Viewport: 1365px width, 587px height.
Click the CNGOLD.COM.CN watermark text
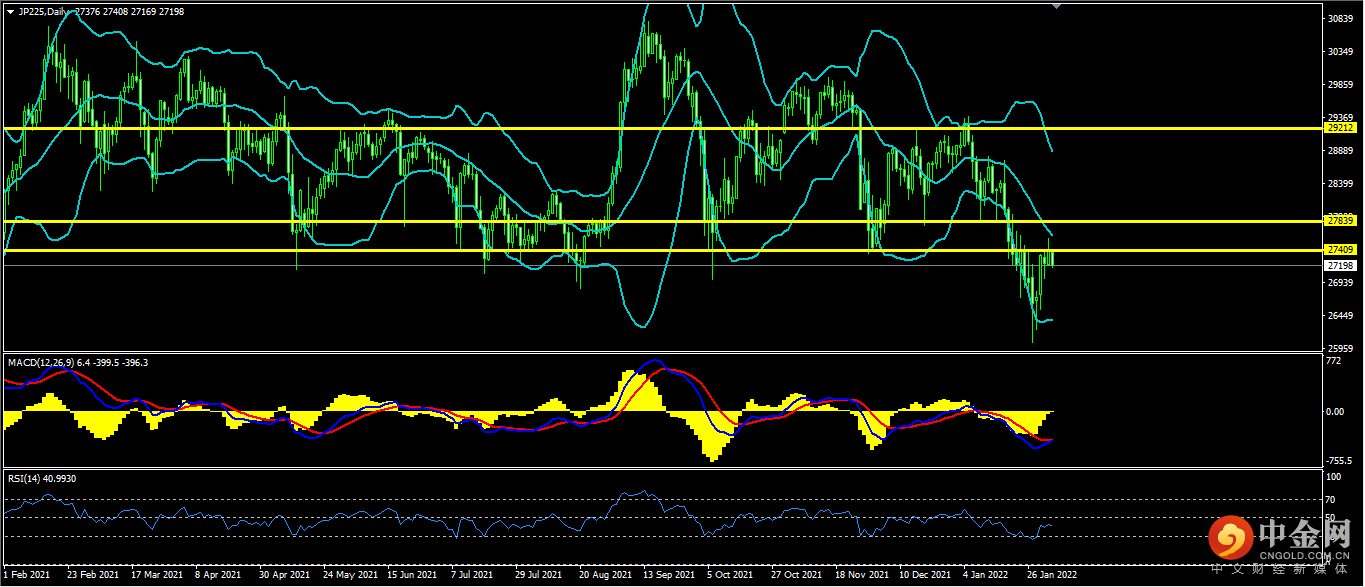pos(1307,552)
